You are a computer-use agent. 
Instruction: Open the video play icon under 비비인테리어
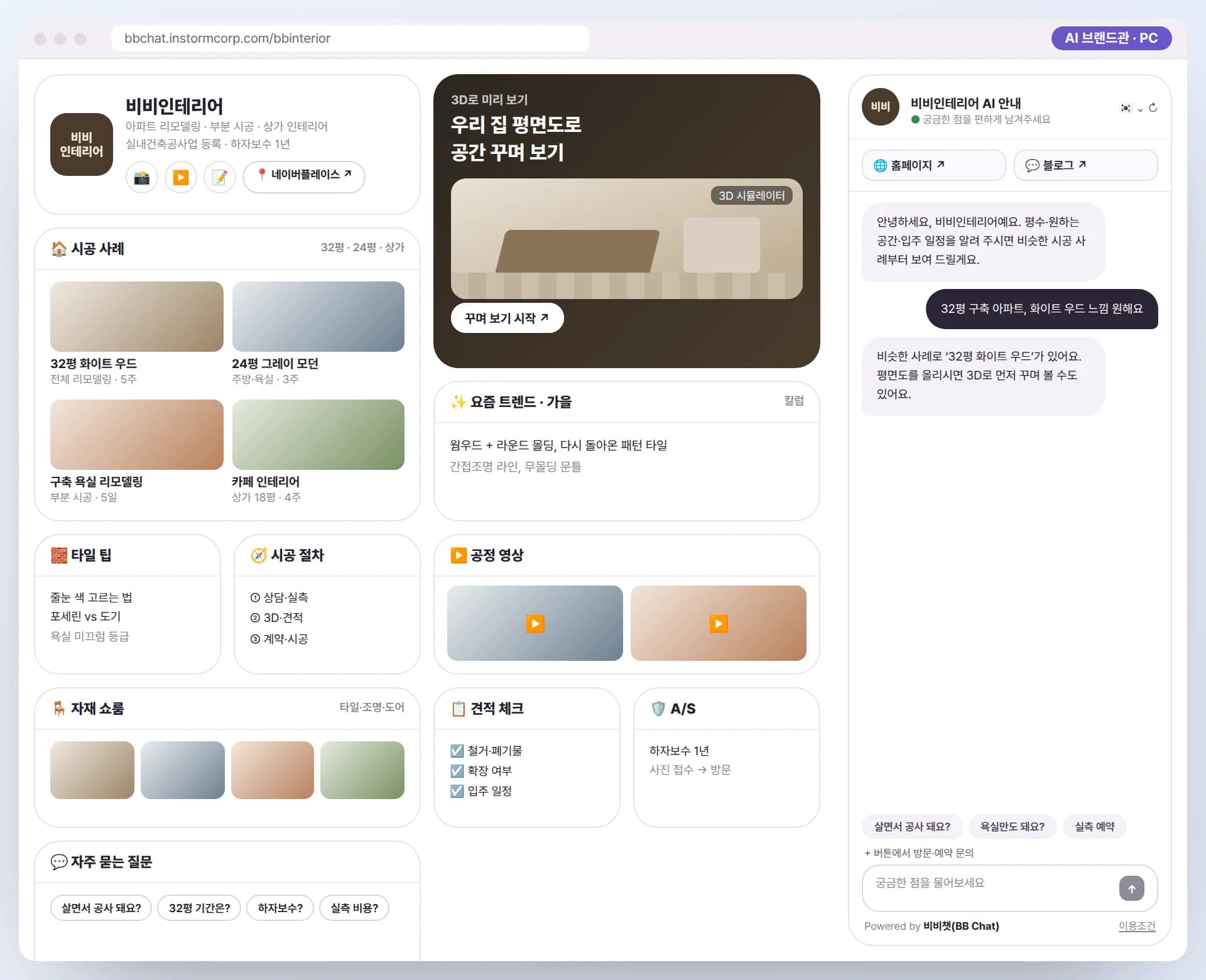[x=181, y=177]
